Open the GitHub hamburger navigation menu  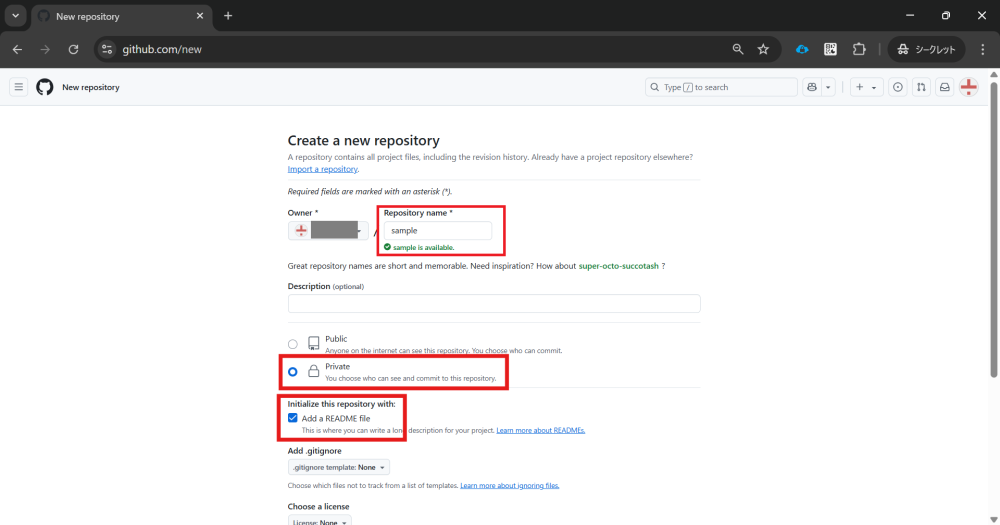18,87
